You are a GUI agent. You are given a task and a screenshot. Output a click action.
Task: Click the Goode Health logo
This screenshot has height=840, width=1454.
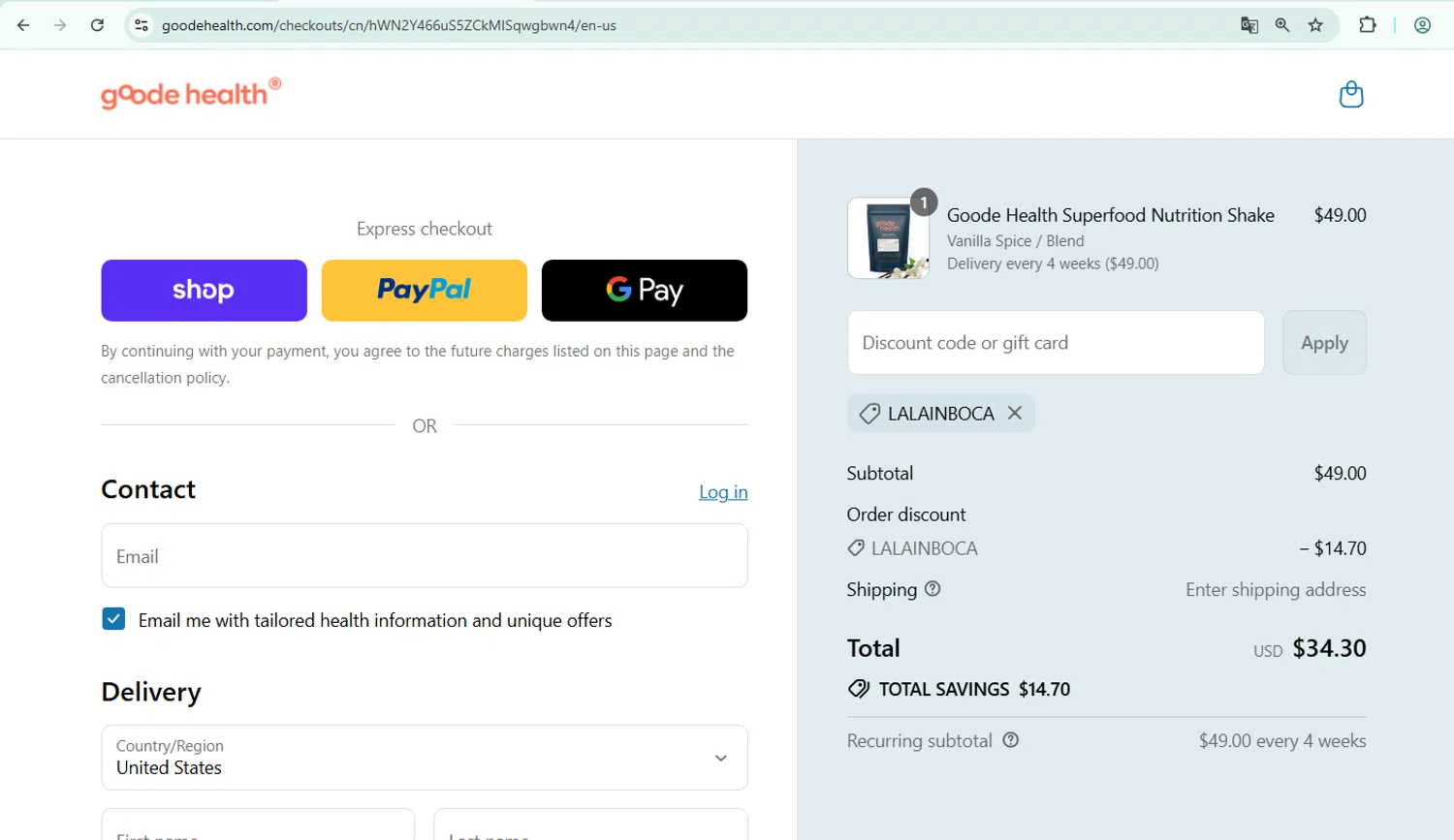pyautogui.click(x=191, y=93)
